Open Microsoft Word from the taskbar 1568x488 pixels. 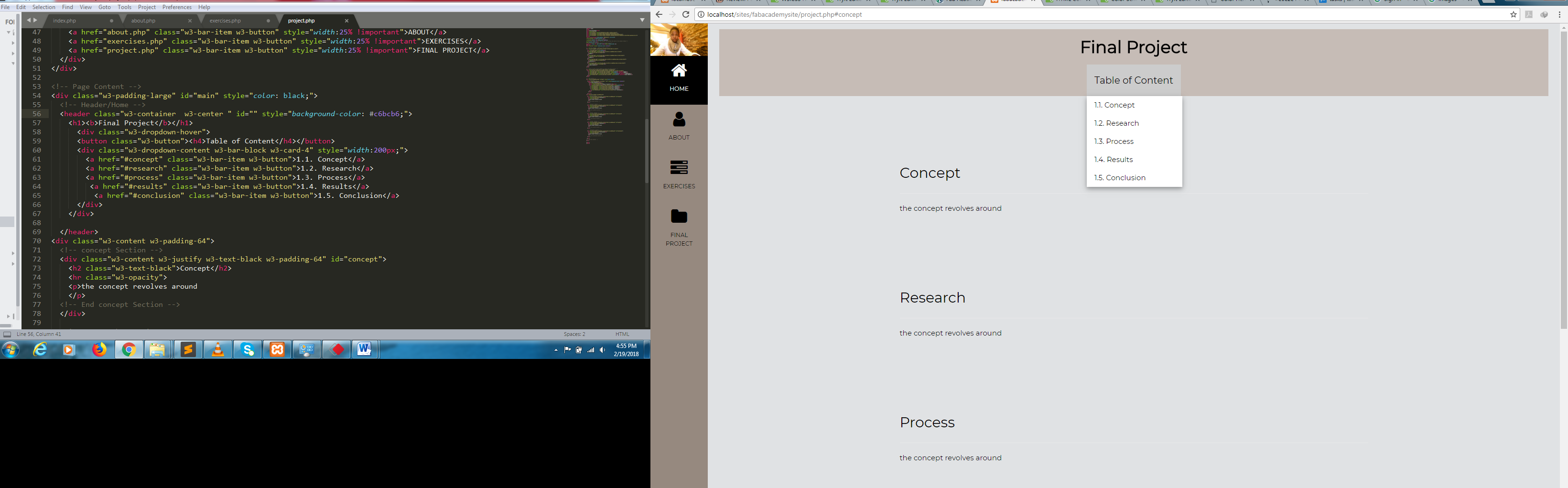click(x=364, y=350)
